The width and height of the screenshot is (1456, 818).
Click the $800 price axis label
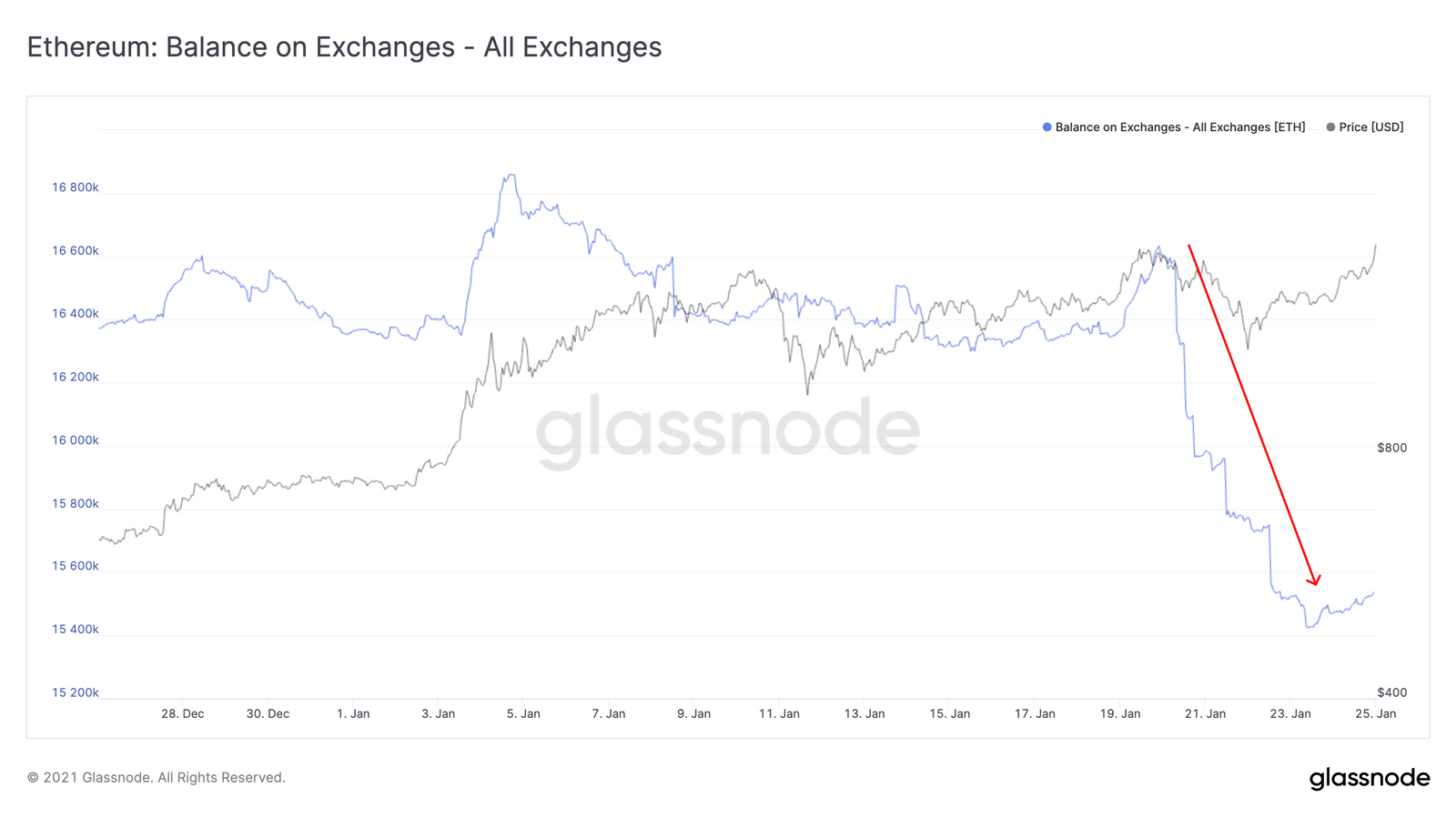(1391, 448)
